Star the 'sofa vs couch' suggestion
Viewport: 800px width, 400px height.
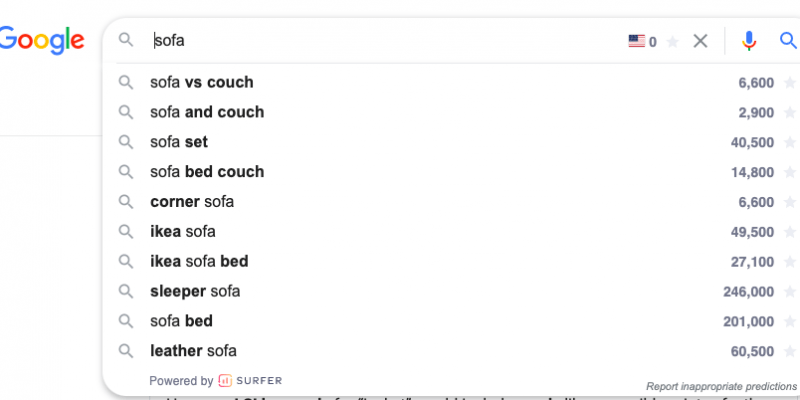tap(791, 82)
